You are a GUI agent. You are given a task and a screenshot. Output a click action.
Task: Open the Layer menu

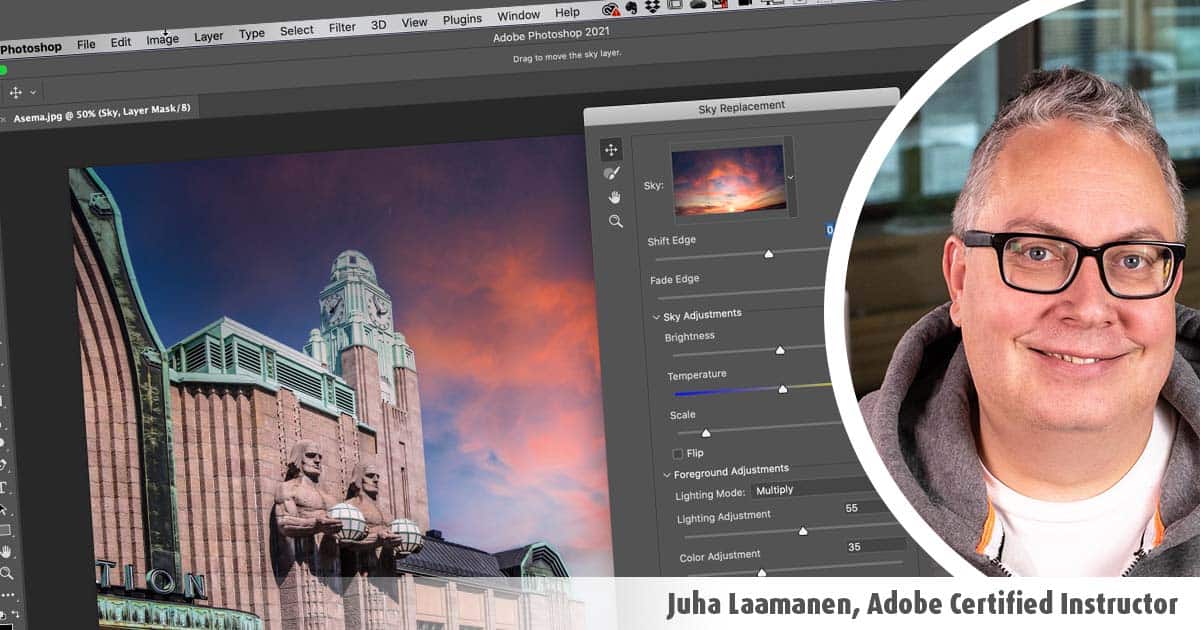pyautogui.click(x=208, y=37)
